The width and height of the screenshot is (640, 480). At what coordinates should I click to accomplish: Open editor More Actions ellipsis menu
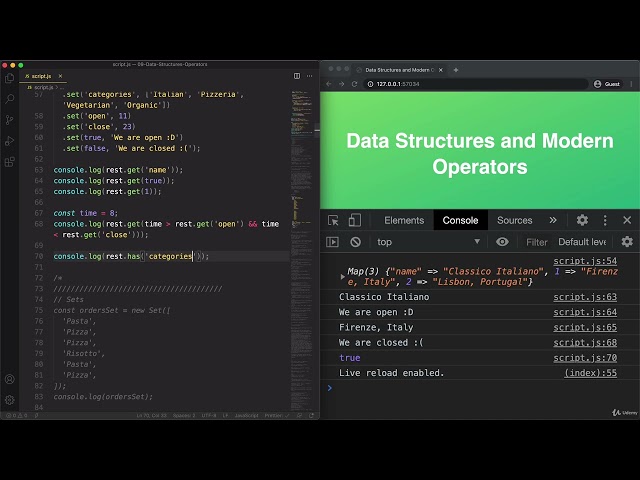pos(309,76)
